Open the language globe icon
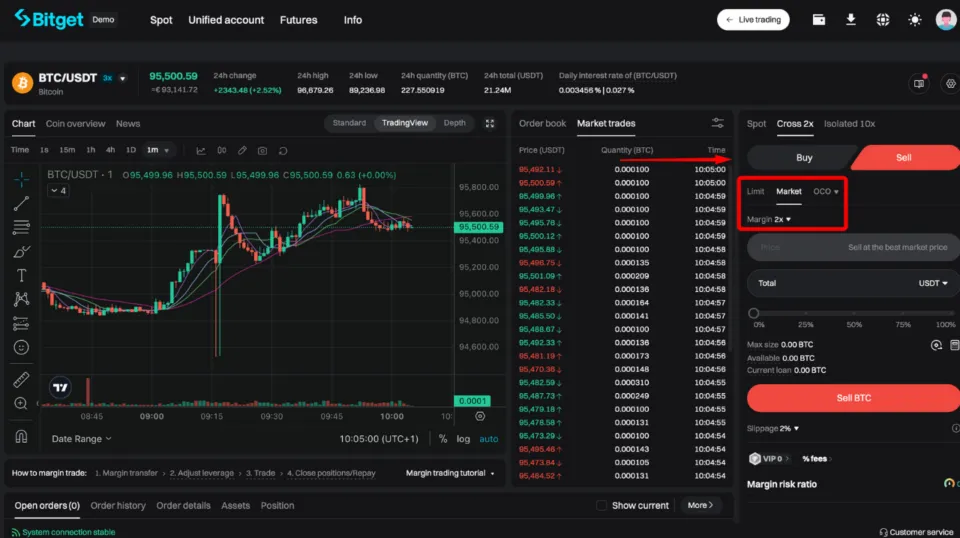 click(x=883, y=20)
